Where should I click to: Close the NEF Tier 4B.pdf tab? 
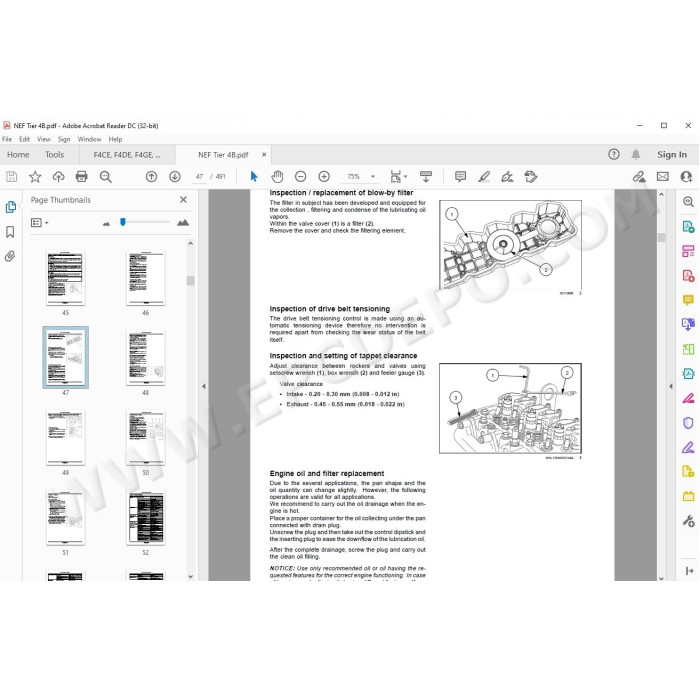point(264,154)
